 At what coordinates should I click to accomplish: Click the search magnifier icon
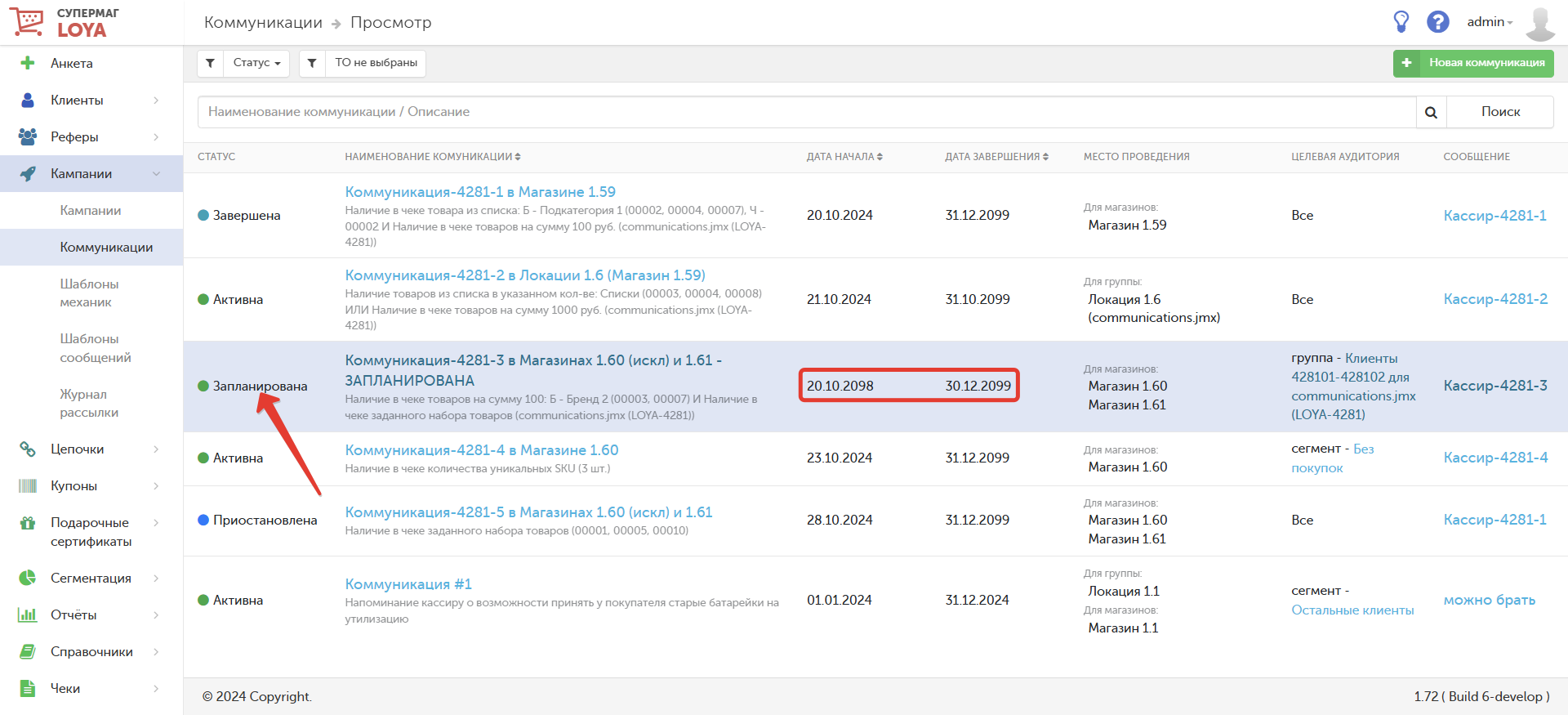1431,112
